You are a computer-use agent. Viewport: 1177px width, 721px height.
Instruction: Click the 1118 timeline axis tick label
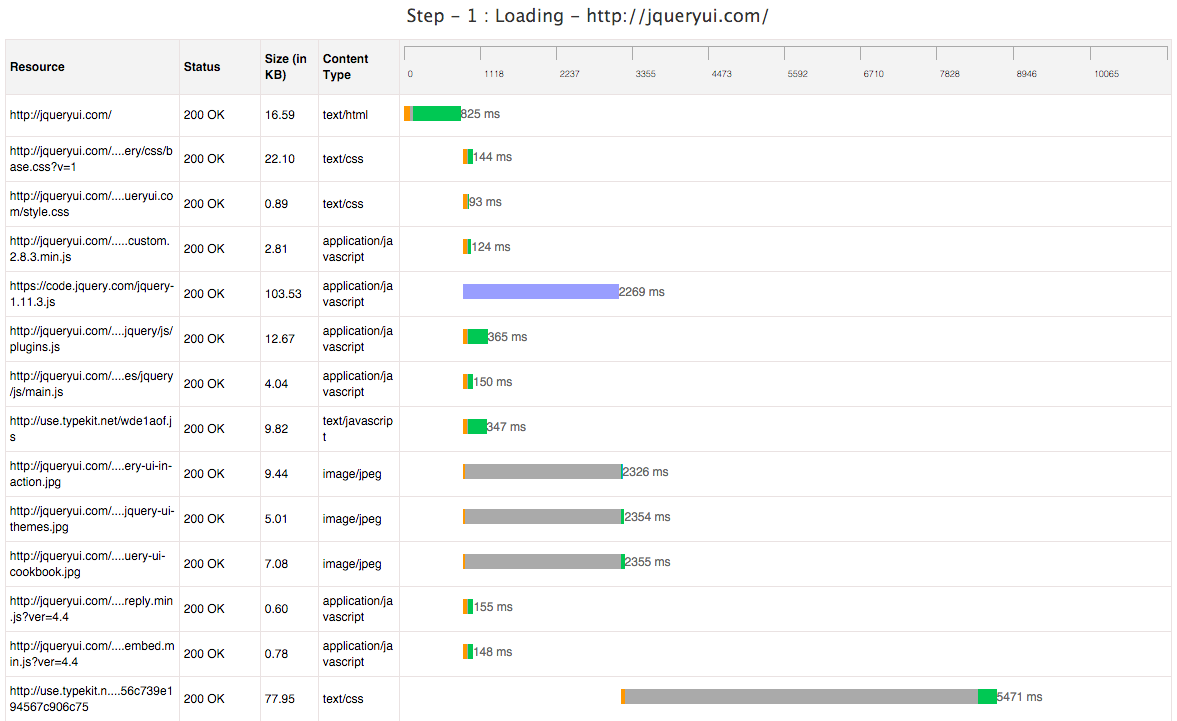pos(494,74)
